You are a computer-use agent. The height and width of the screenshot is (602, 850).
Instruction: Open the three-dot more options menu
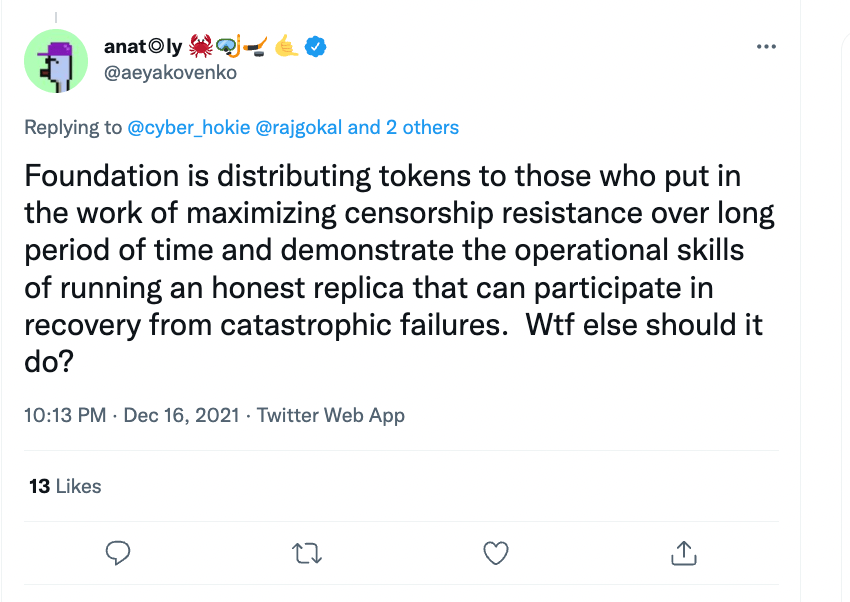click(x=766, y=48)
